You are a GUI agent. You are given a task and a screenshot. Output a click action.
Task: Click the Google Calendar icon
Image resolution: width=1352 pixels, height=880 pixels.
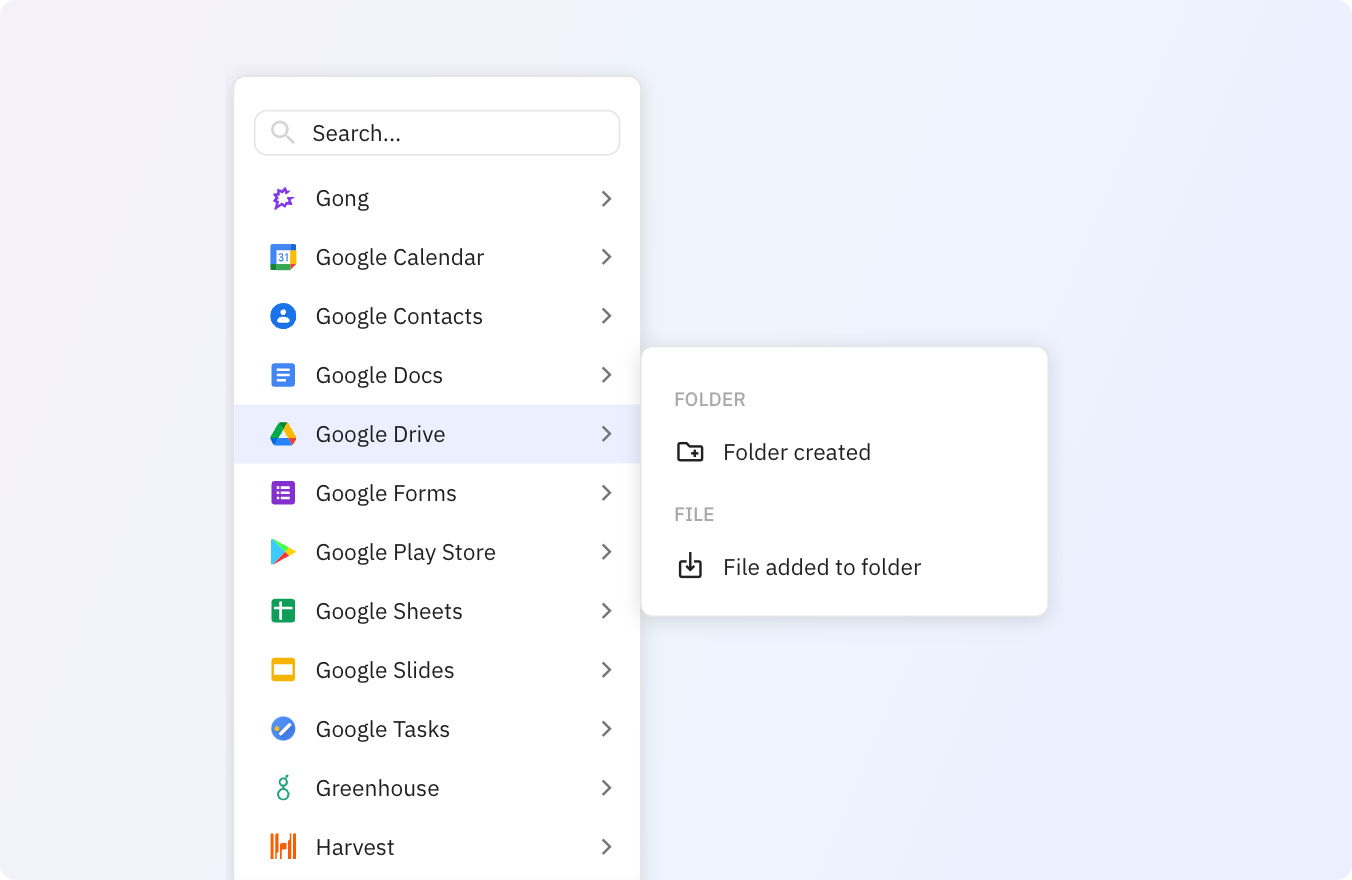coord(283,257)
